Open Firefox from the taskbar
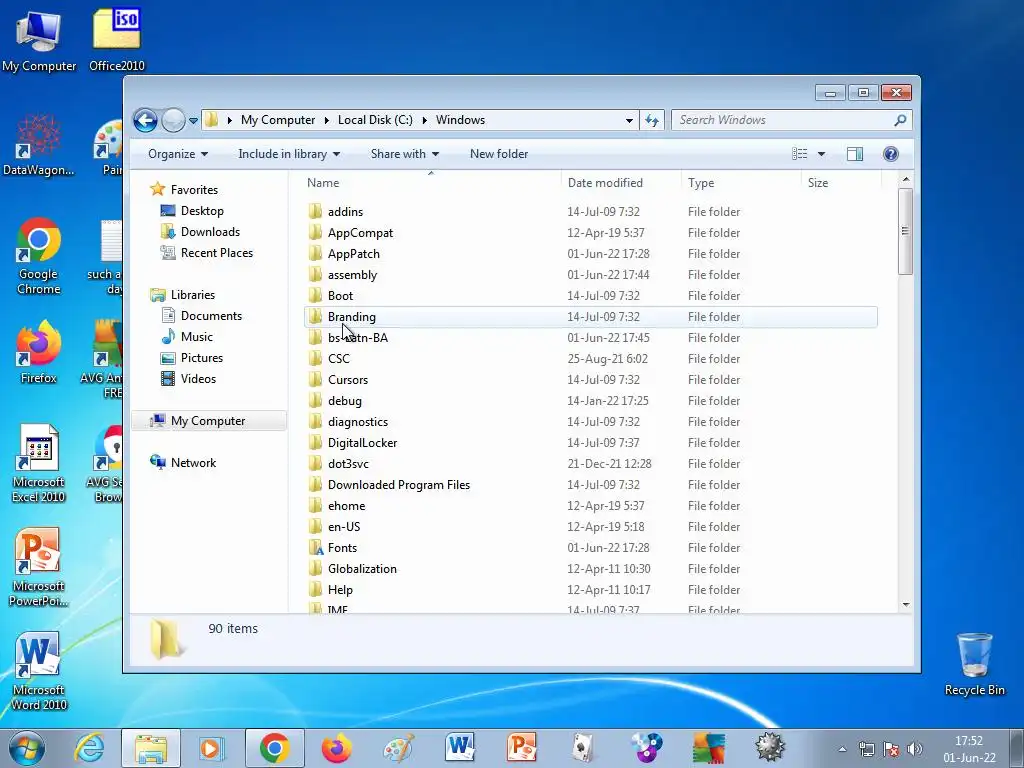 (336, 748)
